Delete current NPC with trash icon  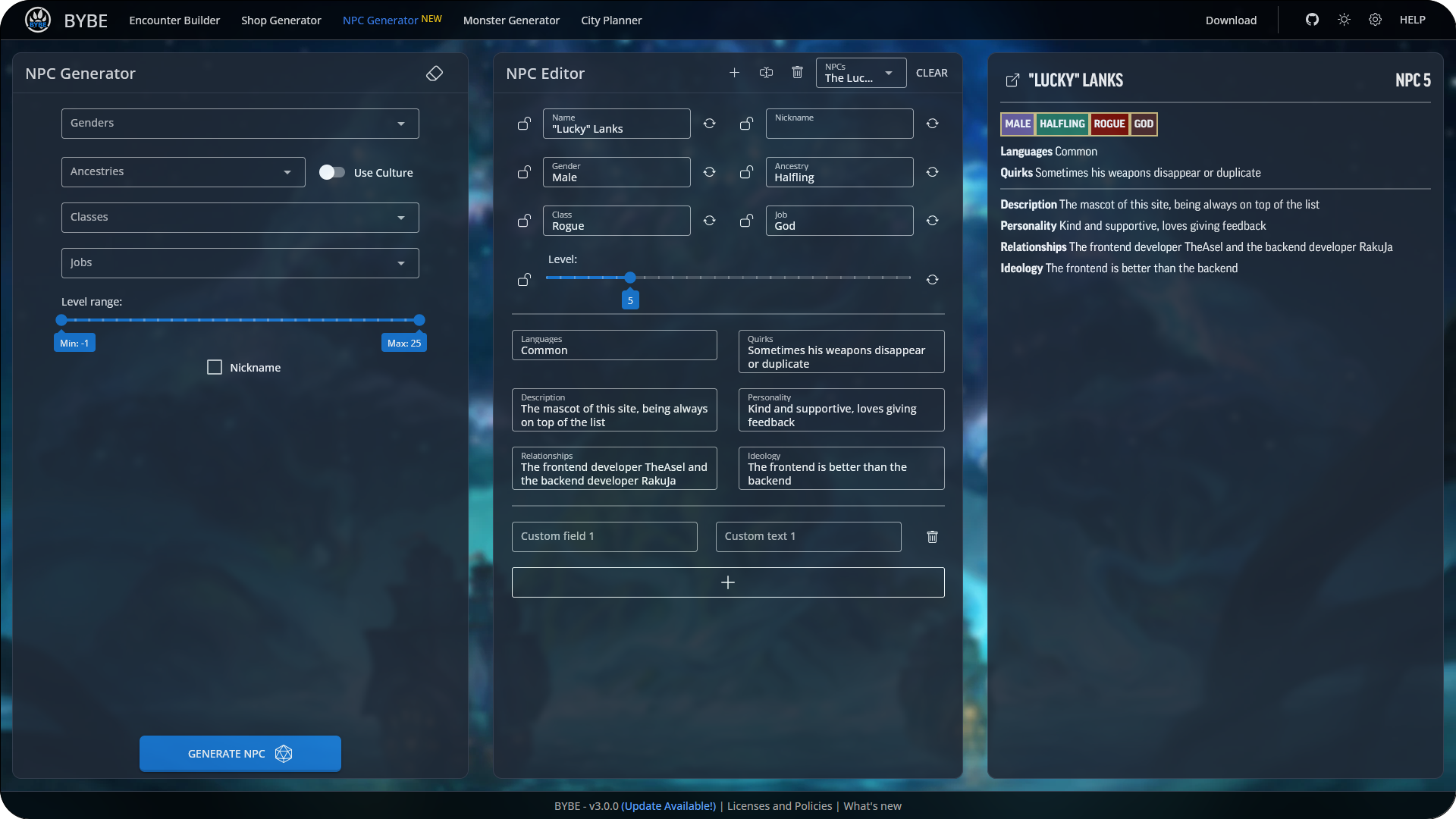797,73
